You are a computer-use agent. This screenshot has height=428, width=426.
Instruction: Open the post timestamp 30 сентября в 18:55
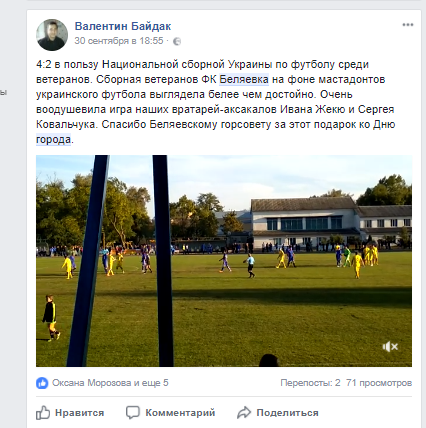[119, 41]
